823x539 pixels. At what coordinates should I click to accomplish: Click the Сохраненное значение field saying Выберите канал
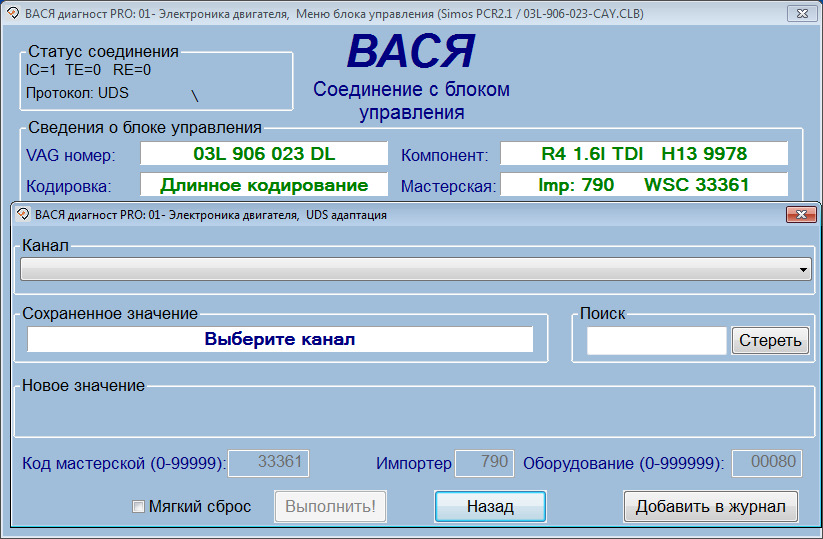280,339
